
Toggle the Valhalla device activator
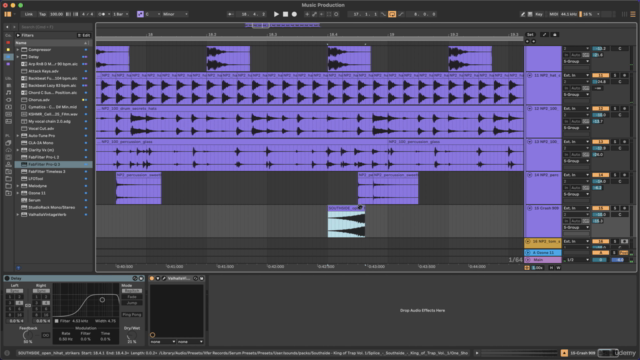pyautogui.click(x=152, y=278)
